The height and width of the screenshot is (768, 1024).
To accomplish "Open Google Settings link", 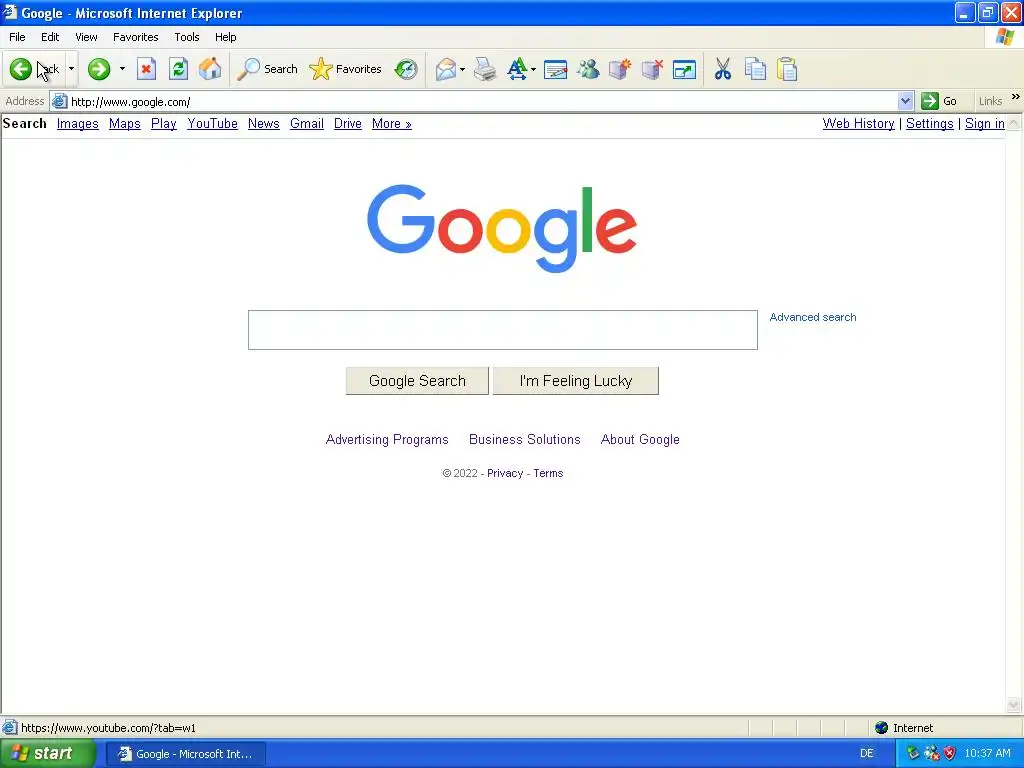I will point(930,123).
